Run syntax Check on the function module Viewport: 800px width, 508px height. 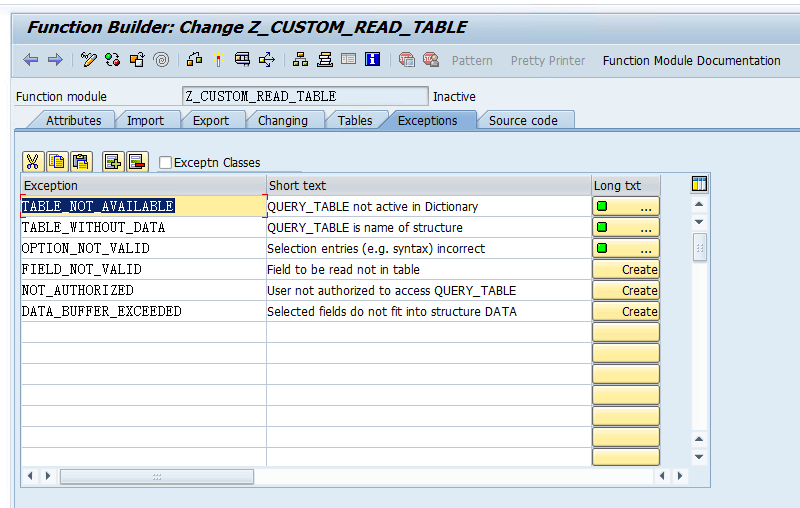click(194, 60)
